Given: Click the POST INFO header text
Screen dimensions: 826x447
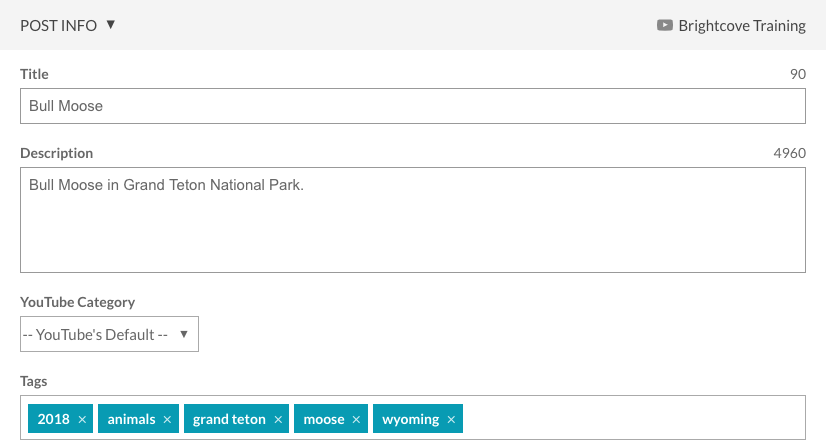Looking at the screenshot, I should click(x=58, y=26).
